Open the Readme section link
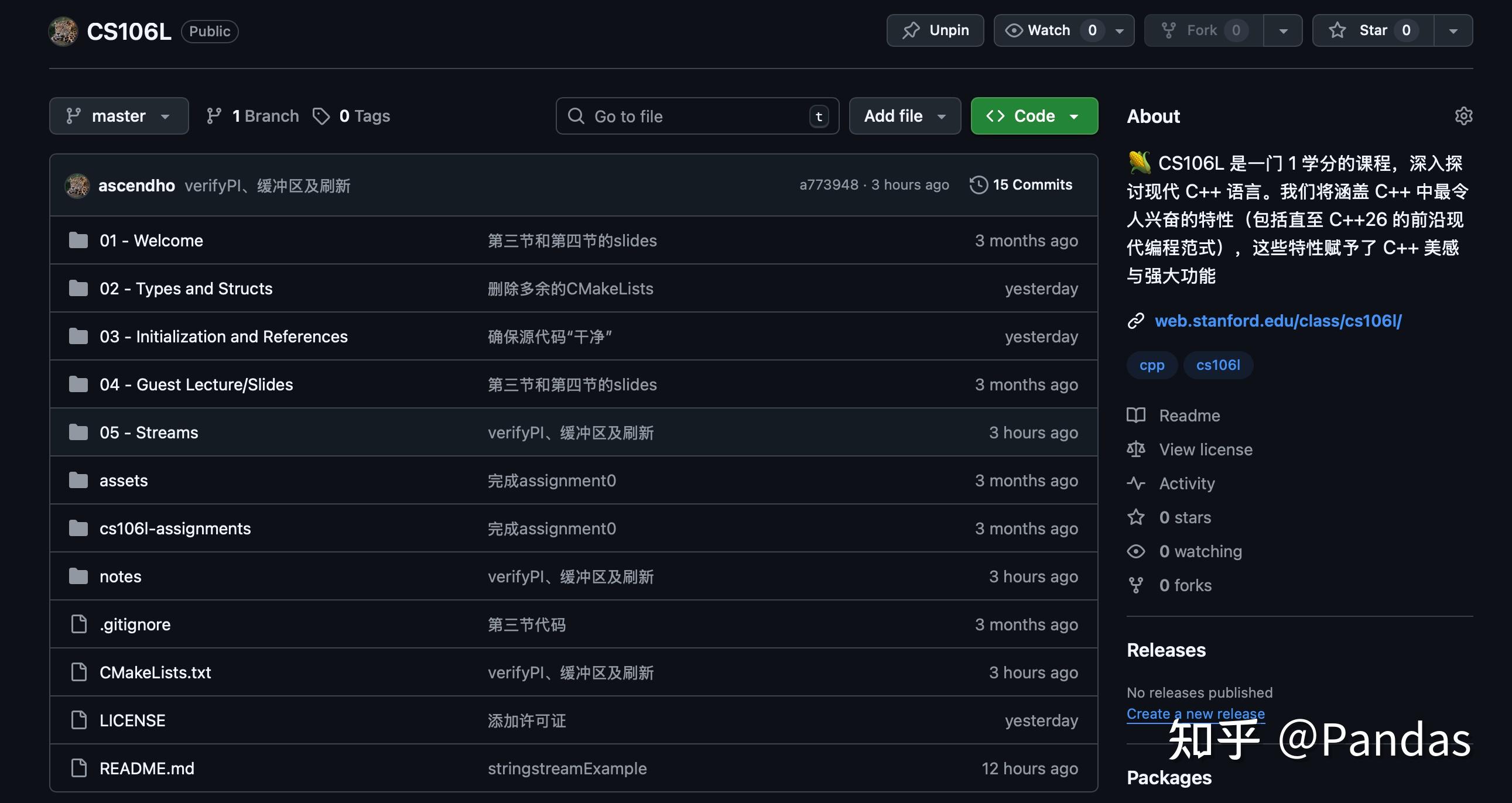Screen dimensions: 1512x803 coord(1189,416)
